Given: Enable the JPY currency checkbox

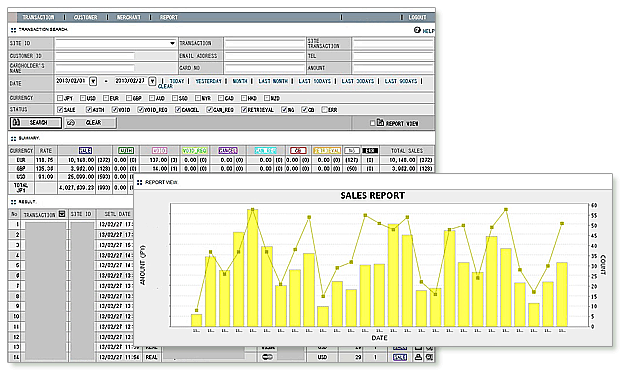Looking at the screenshot, I should [x=60, y=98].
